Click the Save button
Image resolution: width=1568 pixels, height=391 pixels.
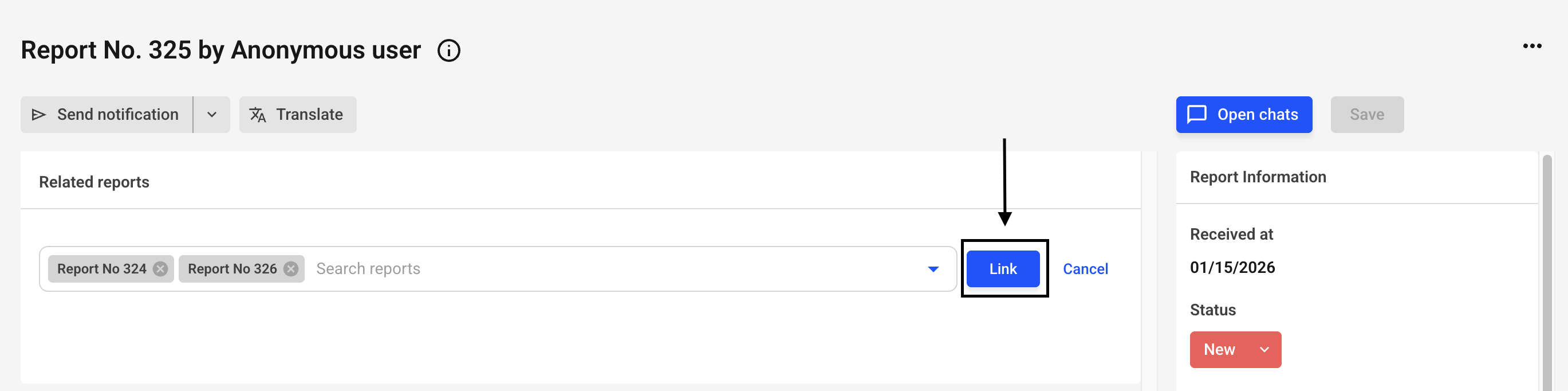click(1366, 115)
